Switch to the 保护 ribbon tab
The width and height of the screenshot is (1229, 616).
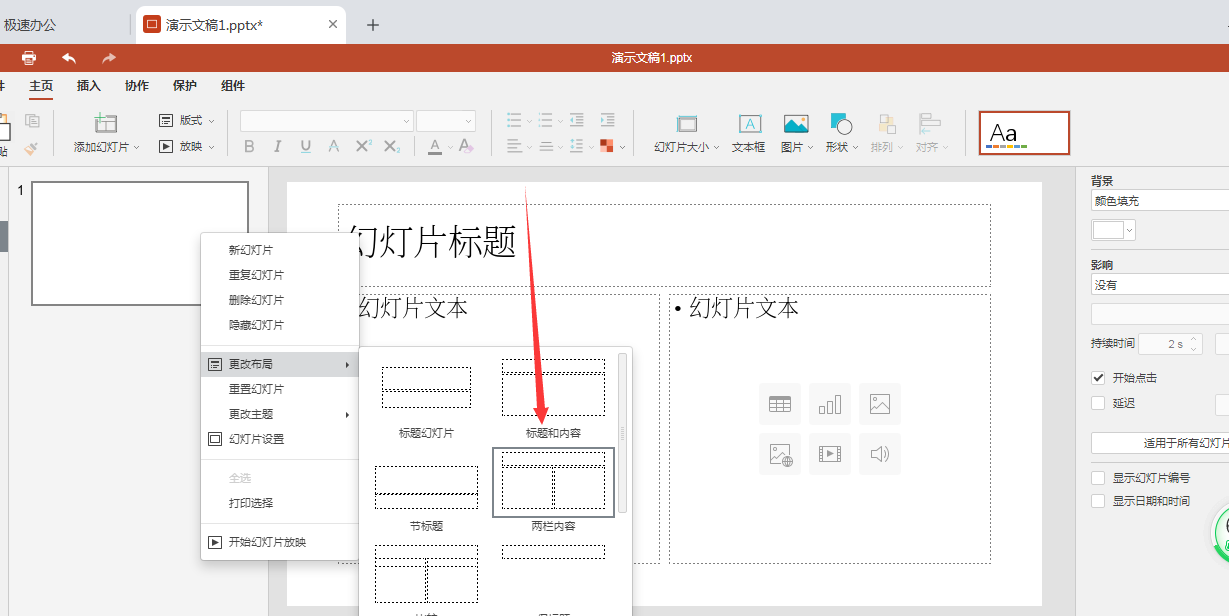pos(185,86)
